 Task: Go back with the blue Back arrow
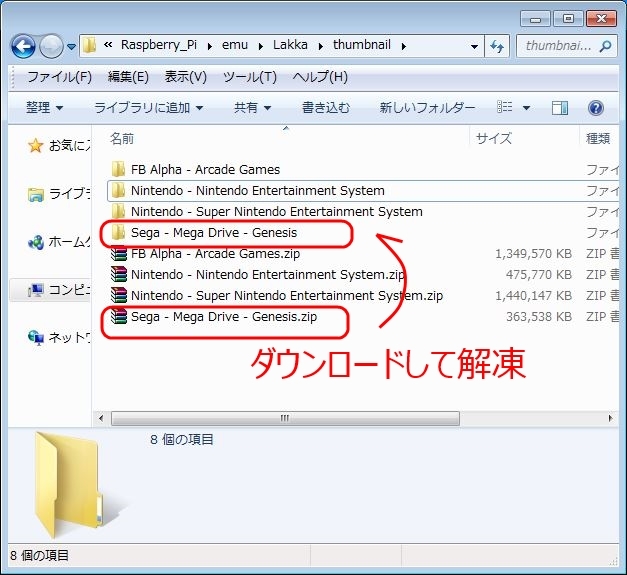(x=23, y=46)
